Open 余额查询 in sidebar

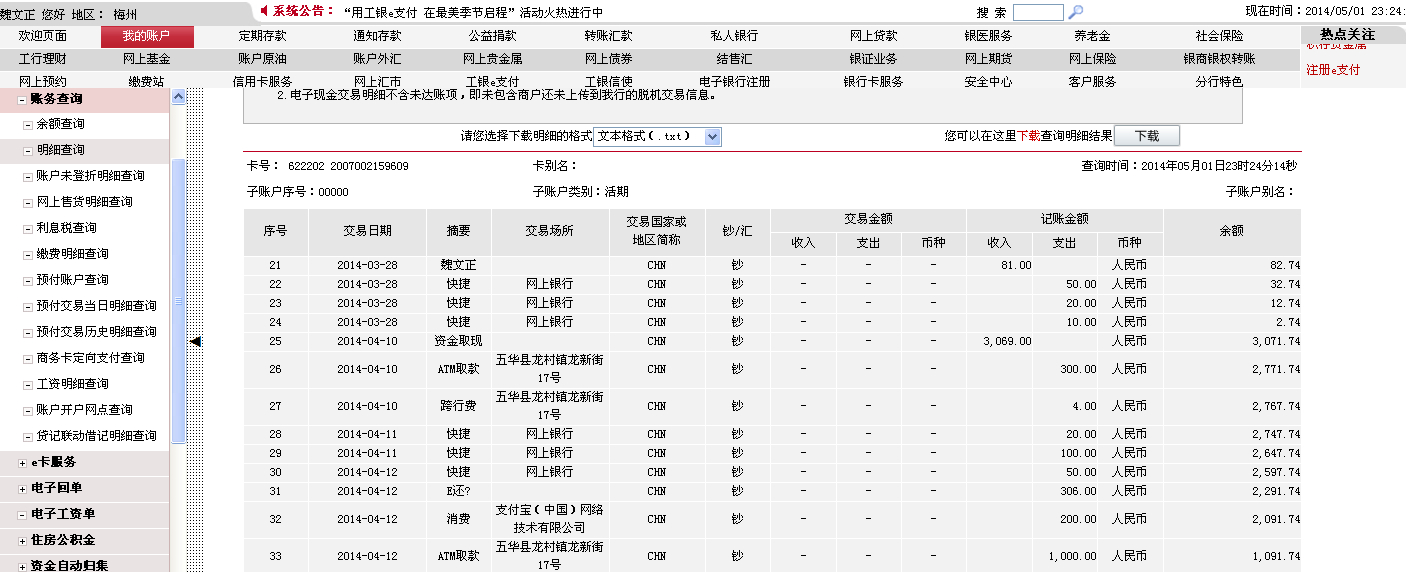pos(60,124)
